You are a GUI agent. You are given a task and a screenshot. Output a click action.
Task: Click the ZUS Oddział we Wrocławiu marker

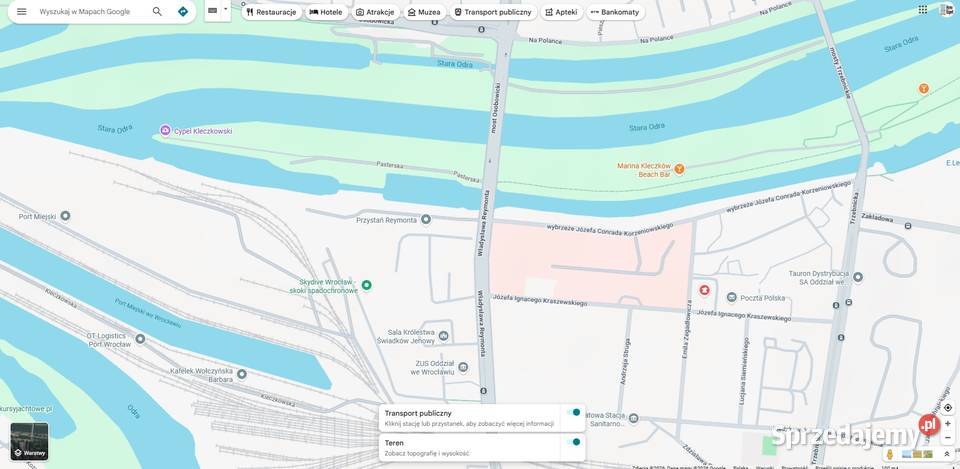[463, 367]
